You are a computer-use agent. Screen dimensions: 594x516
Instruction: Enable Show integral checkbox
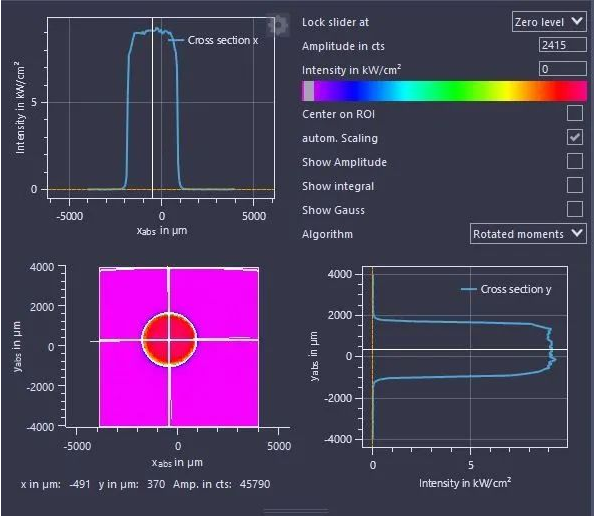coord(575,185)
